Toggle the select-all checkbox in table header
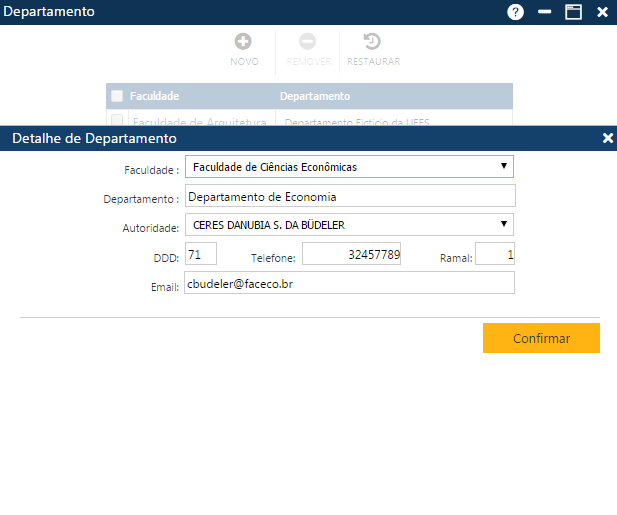The image size is (617, 515). [x=117, y=96]
